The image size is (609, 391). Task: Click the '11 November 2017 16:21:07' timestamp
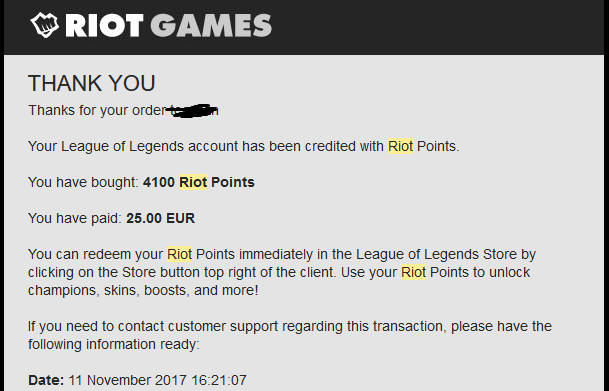click(157, 380)
